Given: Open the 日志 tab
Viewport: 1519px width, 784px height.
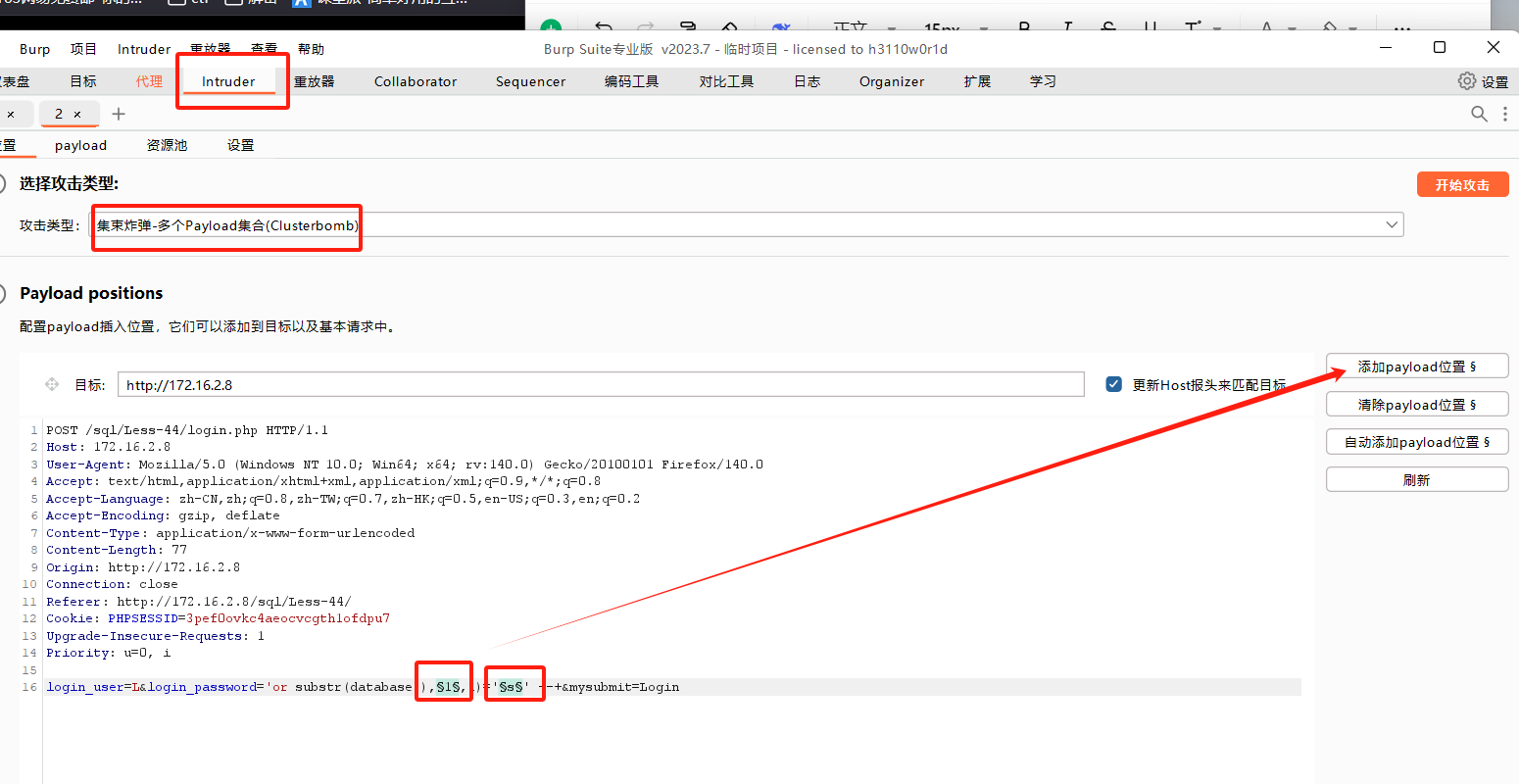Looking at the screenshot, I should (808, 81).
